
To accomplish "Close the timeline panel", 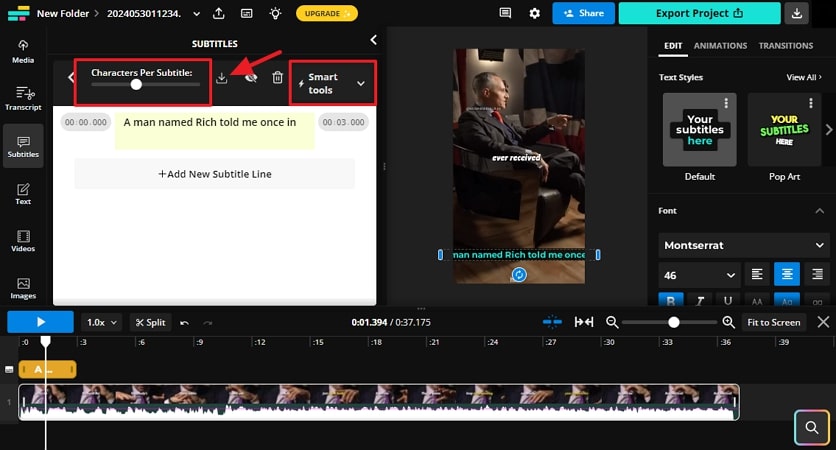I will point(823,322).
